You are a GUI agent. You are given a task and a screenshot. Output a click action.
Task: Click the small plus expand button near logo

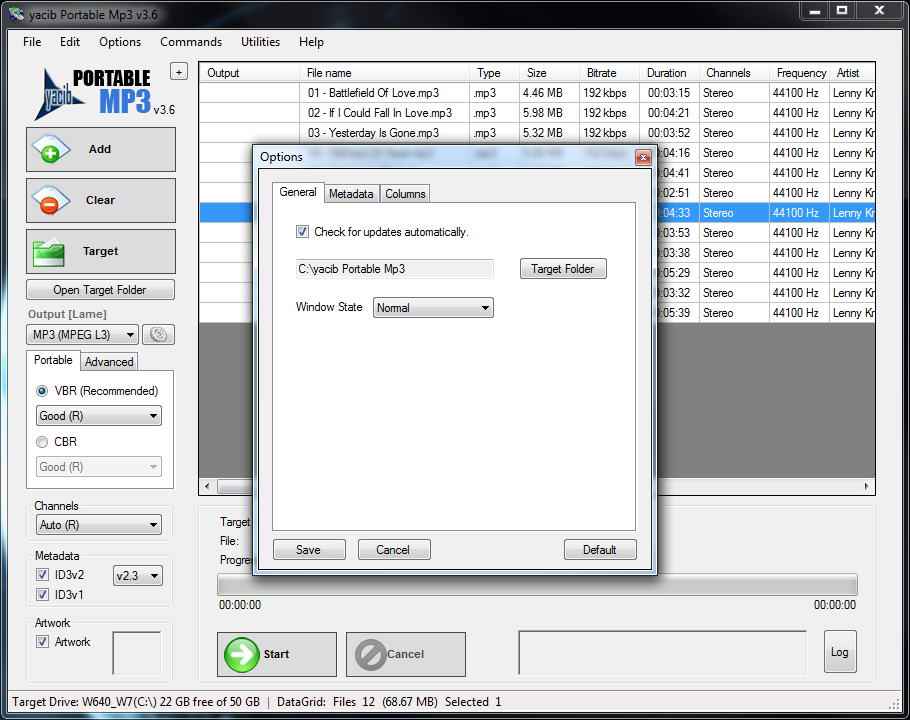click(179, 72)
